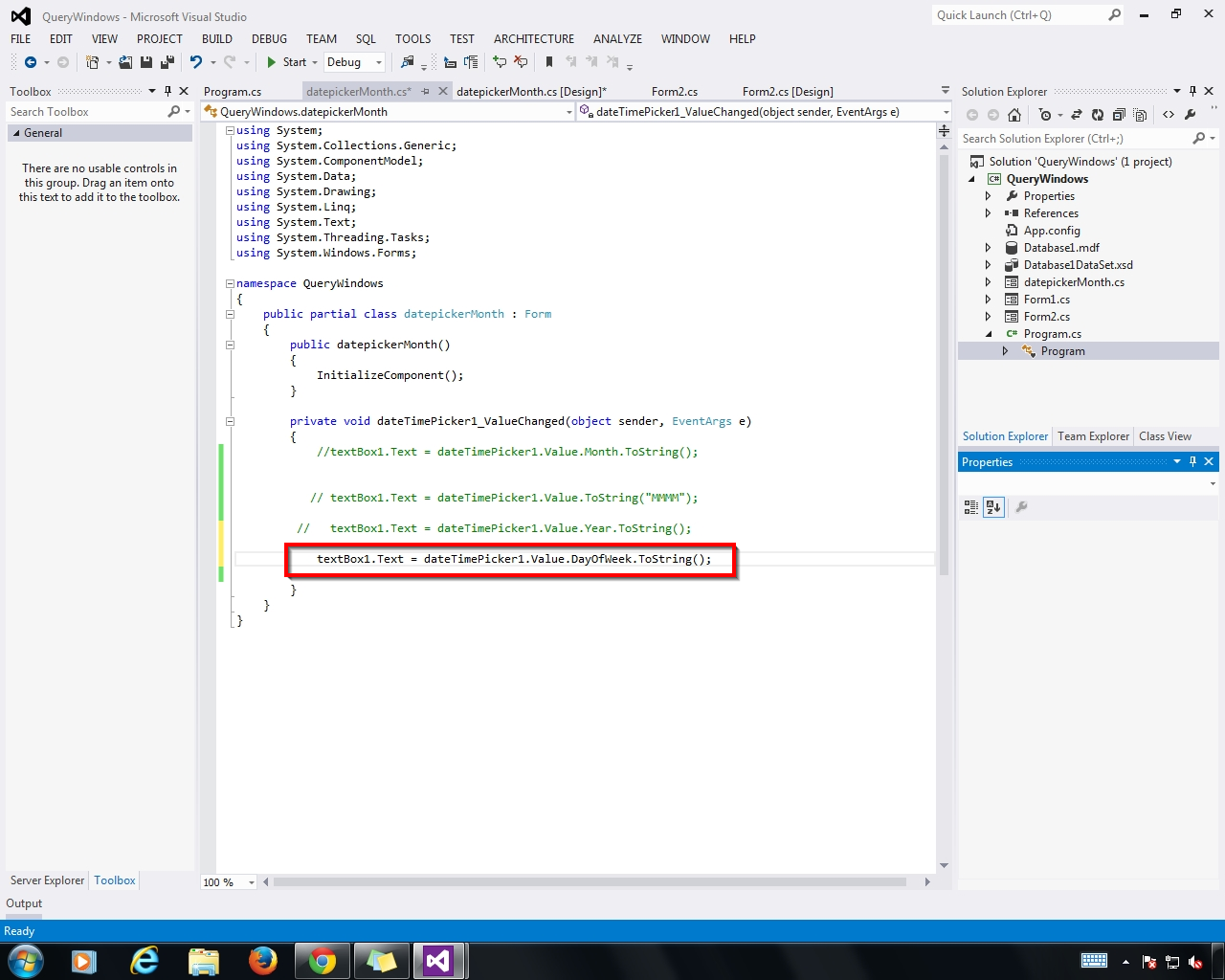Image resolution: width=1225 pixels, height=980 pixels.
Task: Click the Undo toolbar icon
Action: point(194,61)
